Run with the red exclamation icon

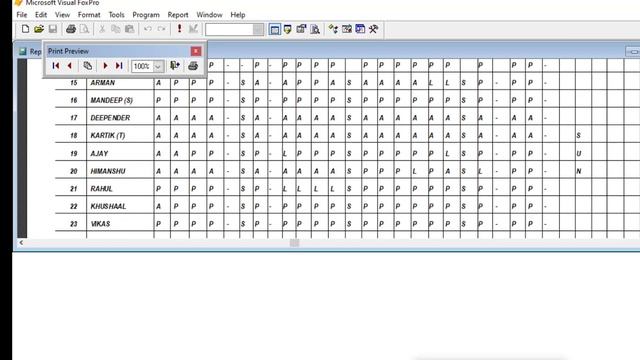tap(179, 29)
